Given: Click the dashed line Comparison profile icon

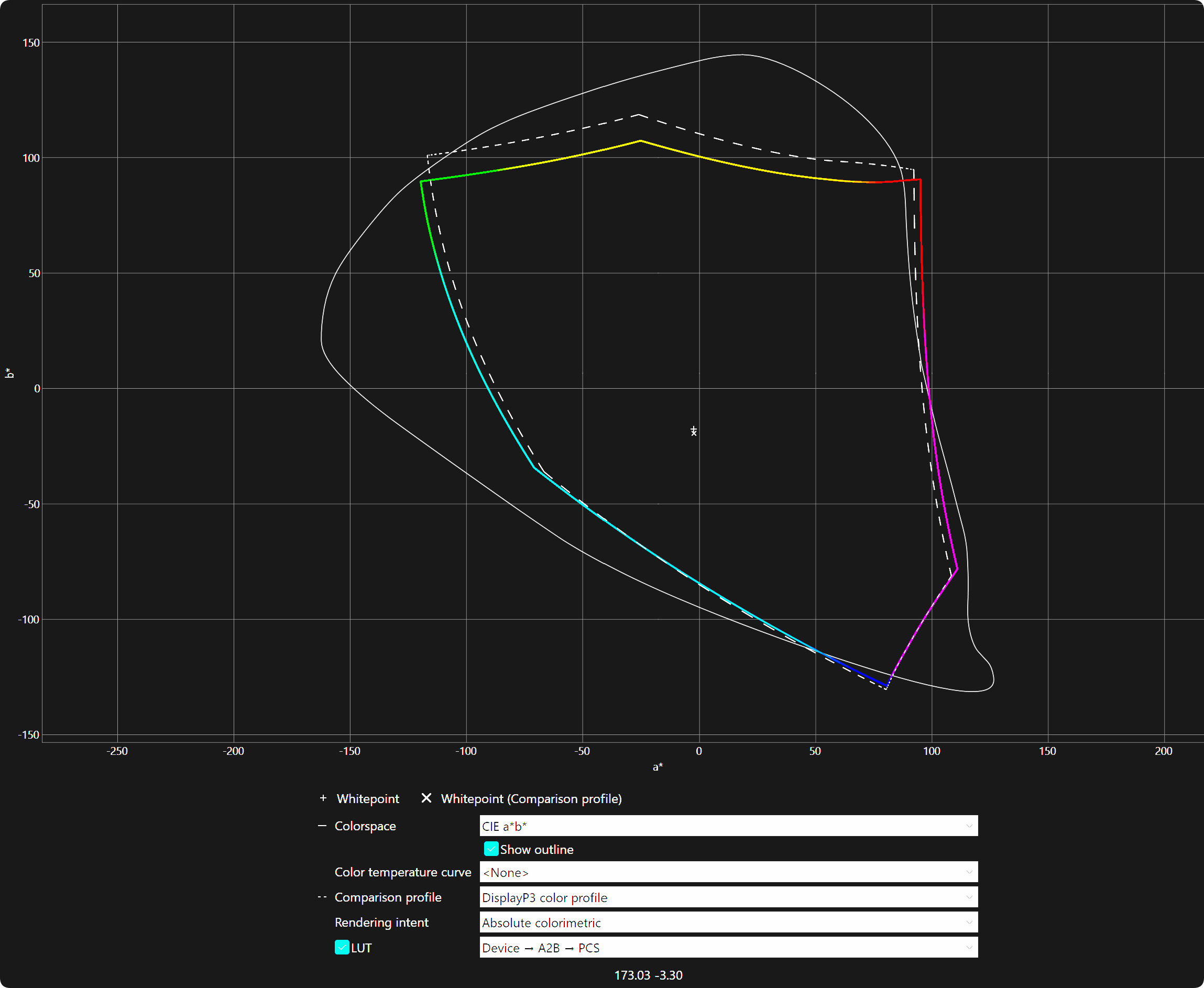Looking at the screenshot, I should (x=322, y=897).
